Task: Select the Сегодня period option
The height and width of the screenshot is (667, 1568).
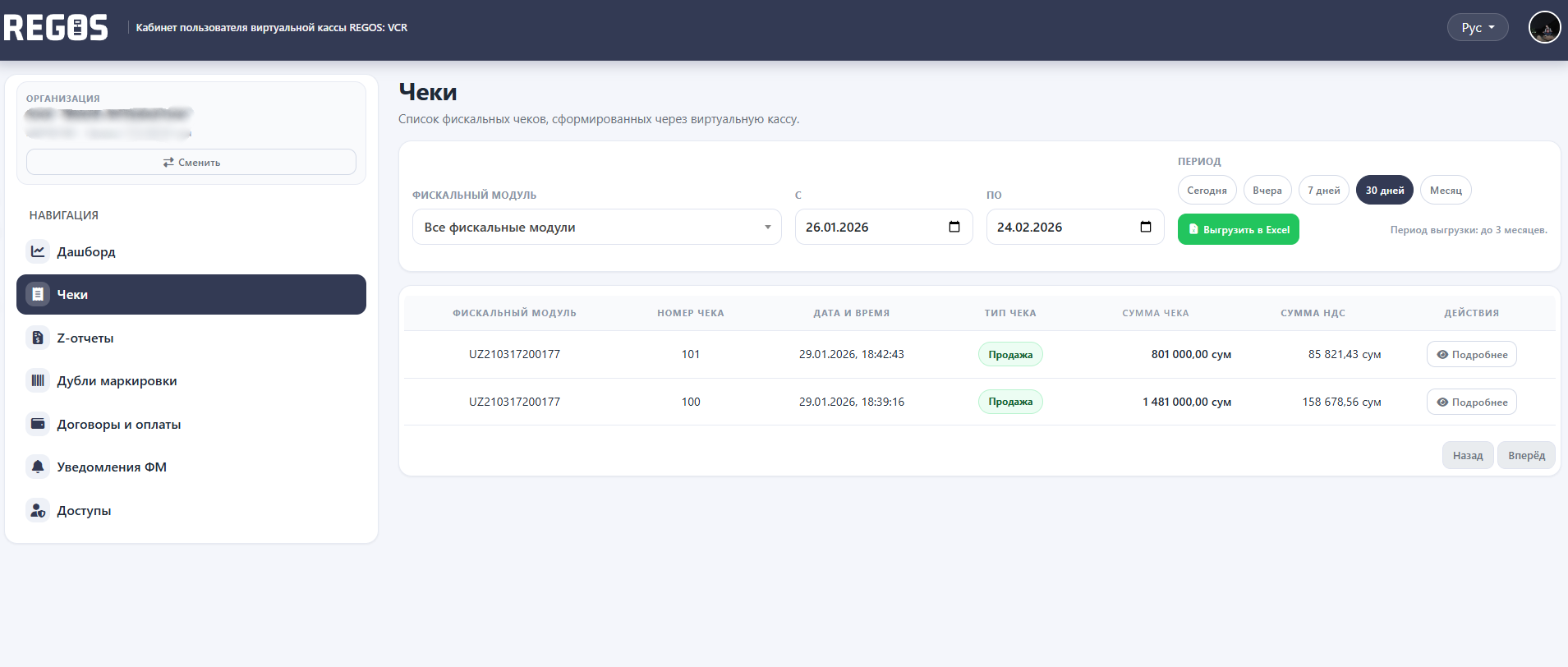Action: coord(1207,190)
